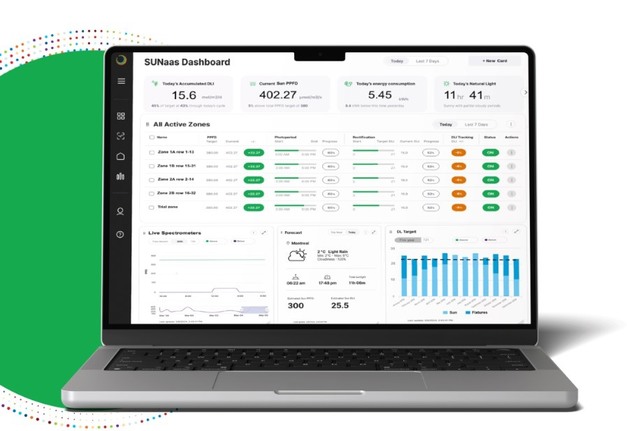Click the home icon in sidebar
This screenshot has width=627, height=431.
[x=121, y=156]
